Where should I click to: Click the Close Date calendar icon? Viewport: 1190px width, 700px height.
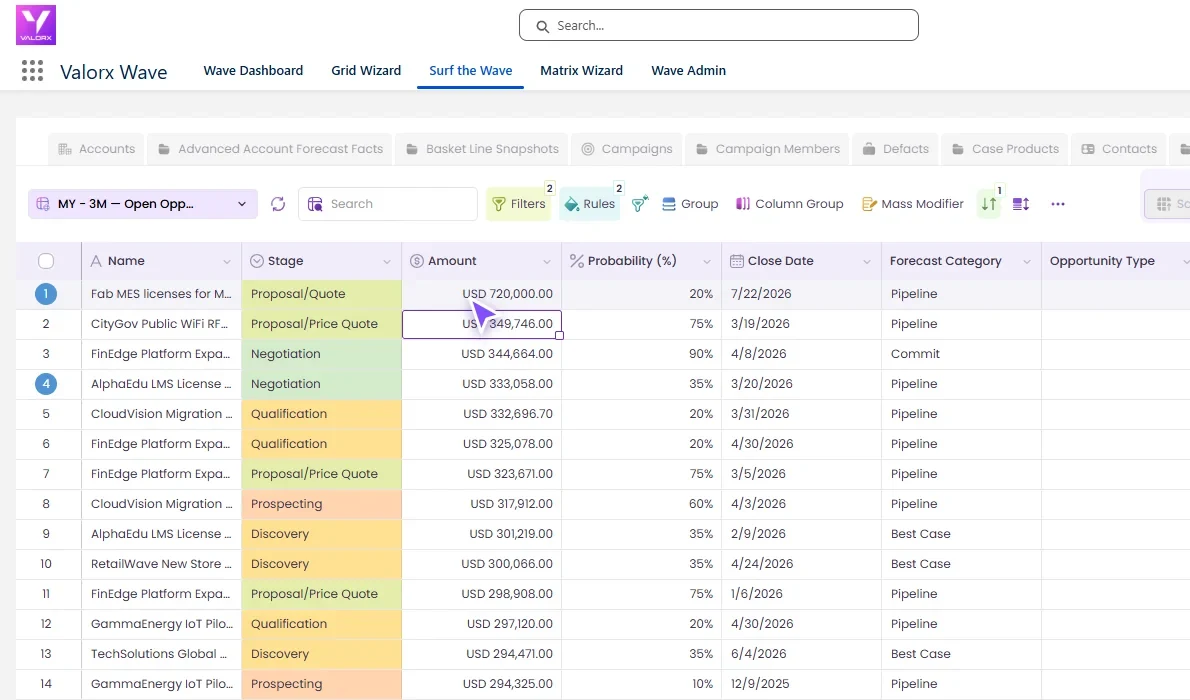tap(736, 260)
